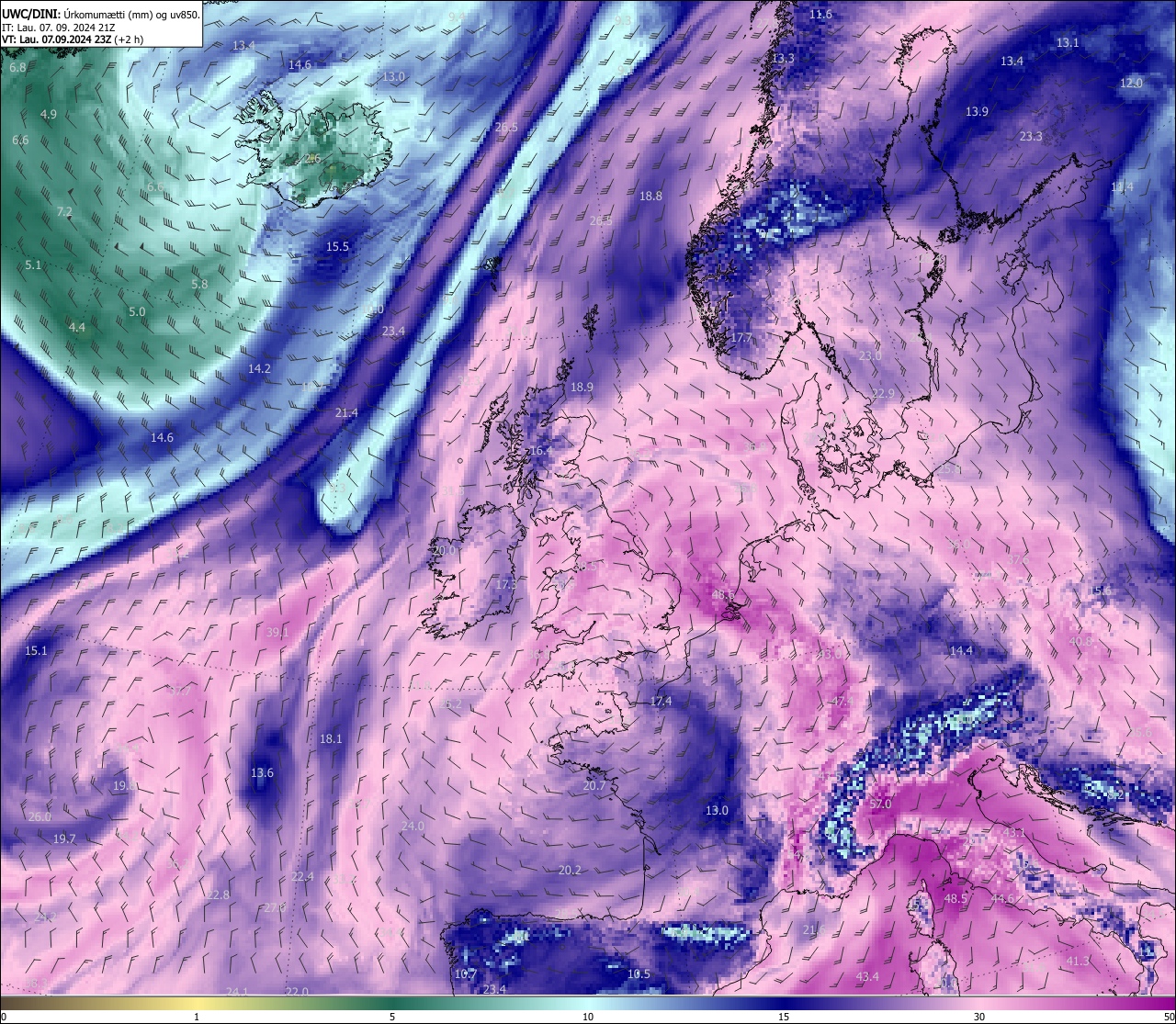The width and height of the screenshot is (1176, 1024).
Task: Click the 43.1 value over northern Italy
Action: pos(1013,832)
